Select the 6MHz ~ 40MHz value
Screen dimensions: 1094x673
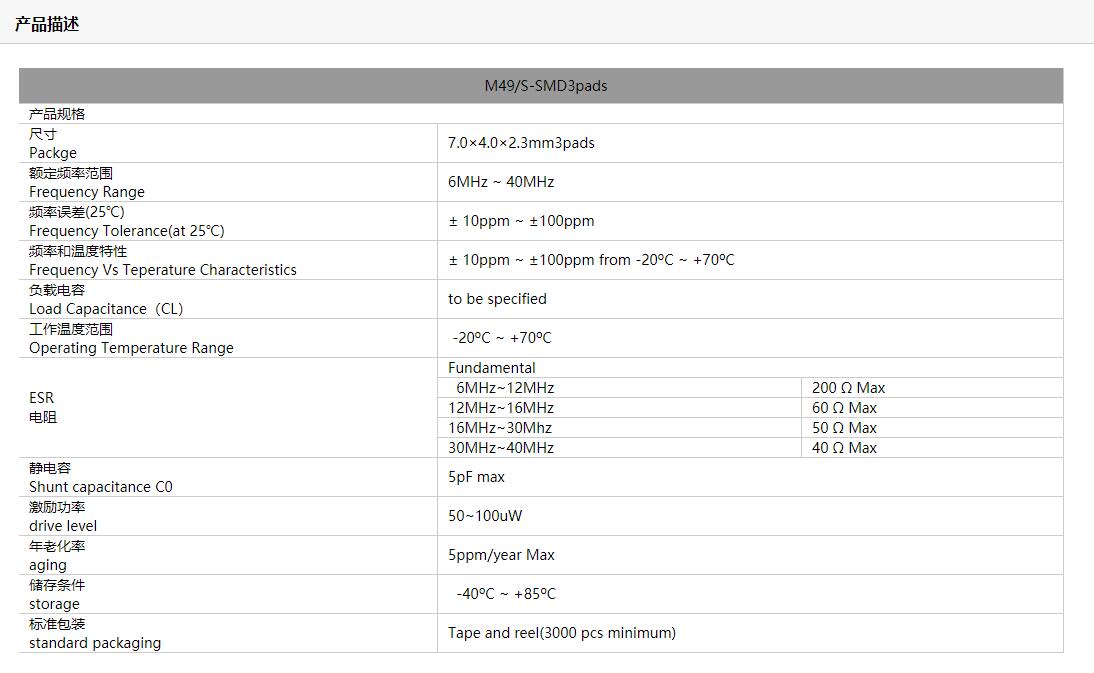(x=500, y=182)
